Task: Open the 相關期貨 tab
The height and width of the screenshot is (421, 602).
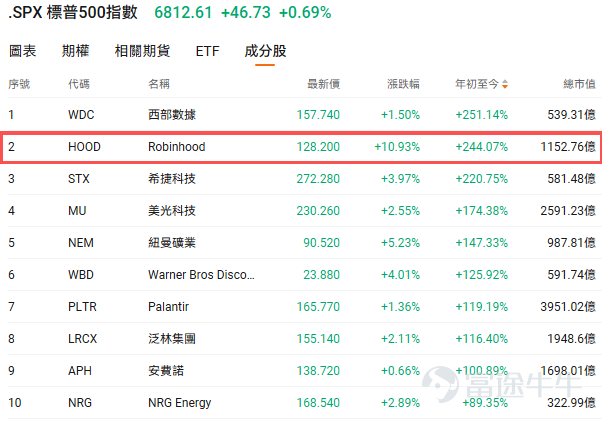Action: pos(142,51)
